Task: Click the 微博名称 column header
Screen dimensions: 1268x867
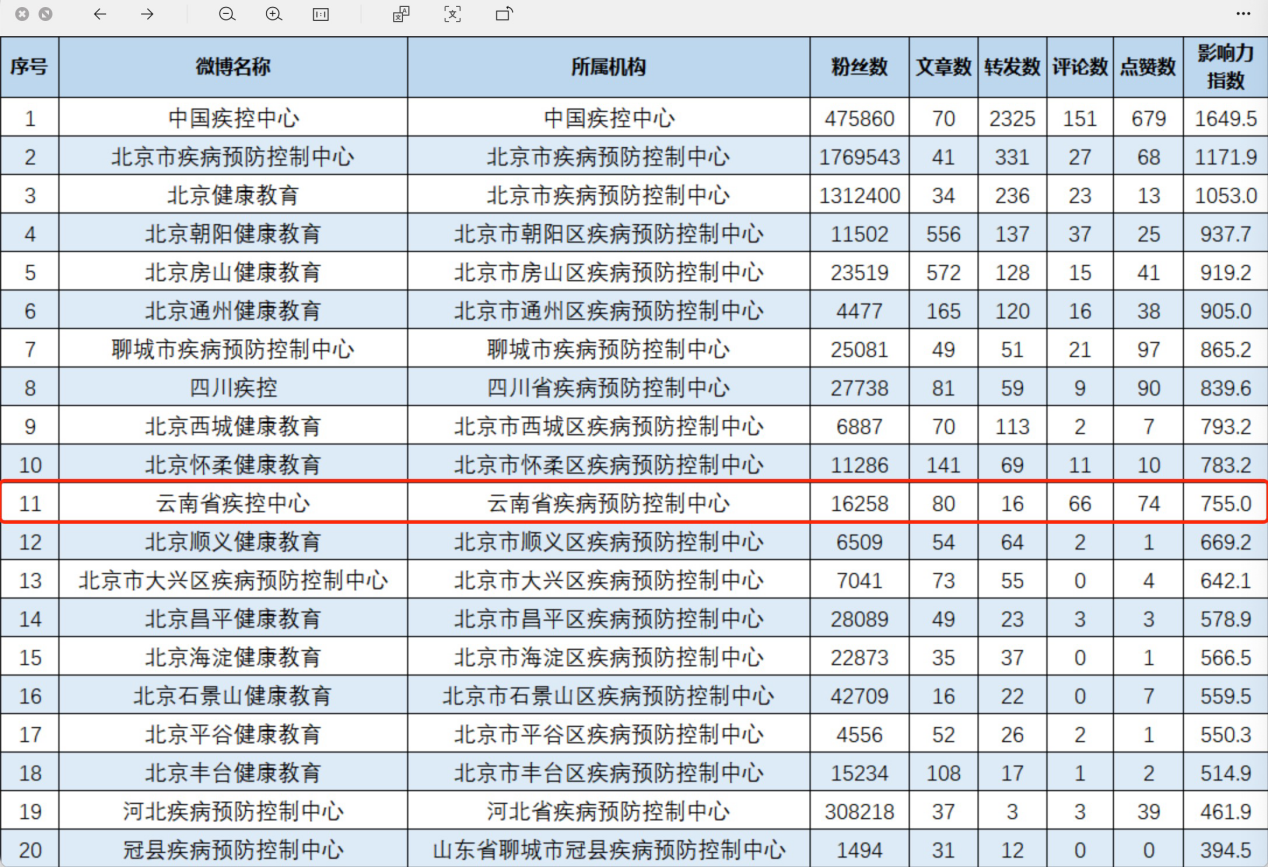Action: [x=233, y=68]
